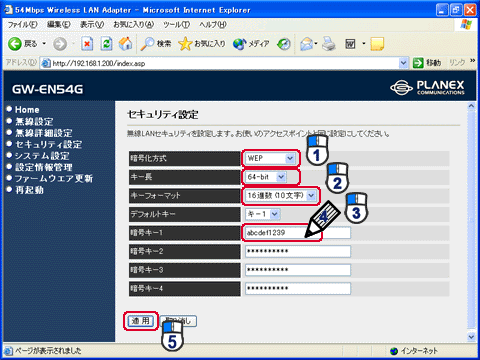Viewport: 480px width, 360px height.
Task: Open the Mail icon dropdown arrow
Action: pyautogui.click(x=316, y=43)
